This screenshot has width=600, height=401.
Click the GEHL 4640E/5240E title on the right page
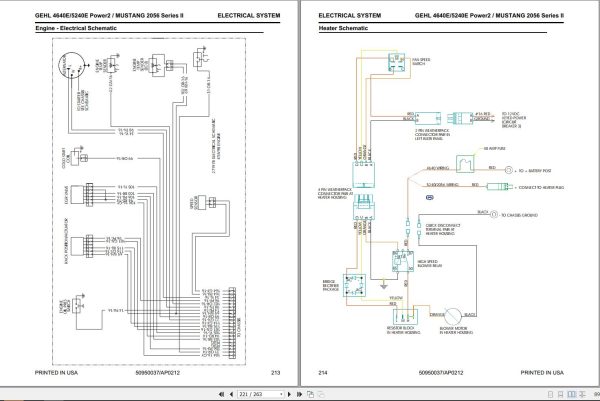[x=489, y=15]
